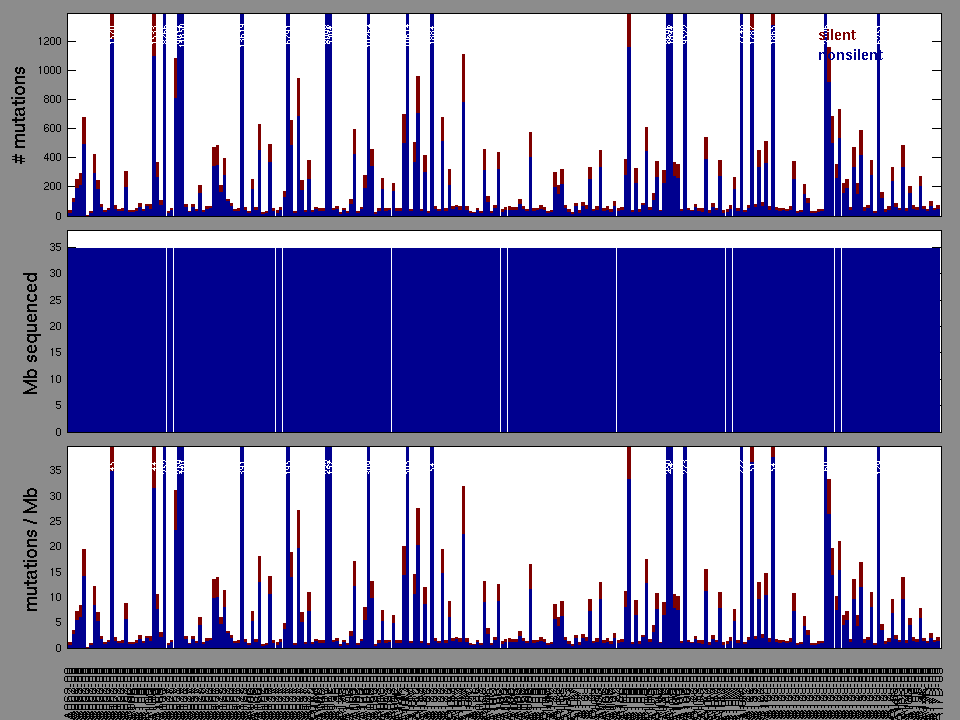Select the "mutations / Mb" y-axis title
The image size is (960, 720).
[31, 548]
